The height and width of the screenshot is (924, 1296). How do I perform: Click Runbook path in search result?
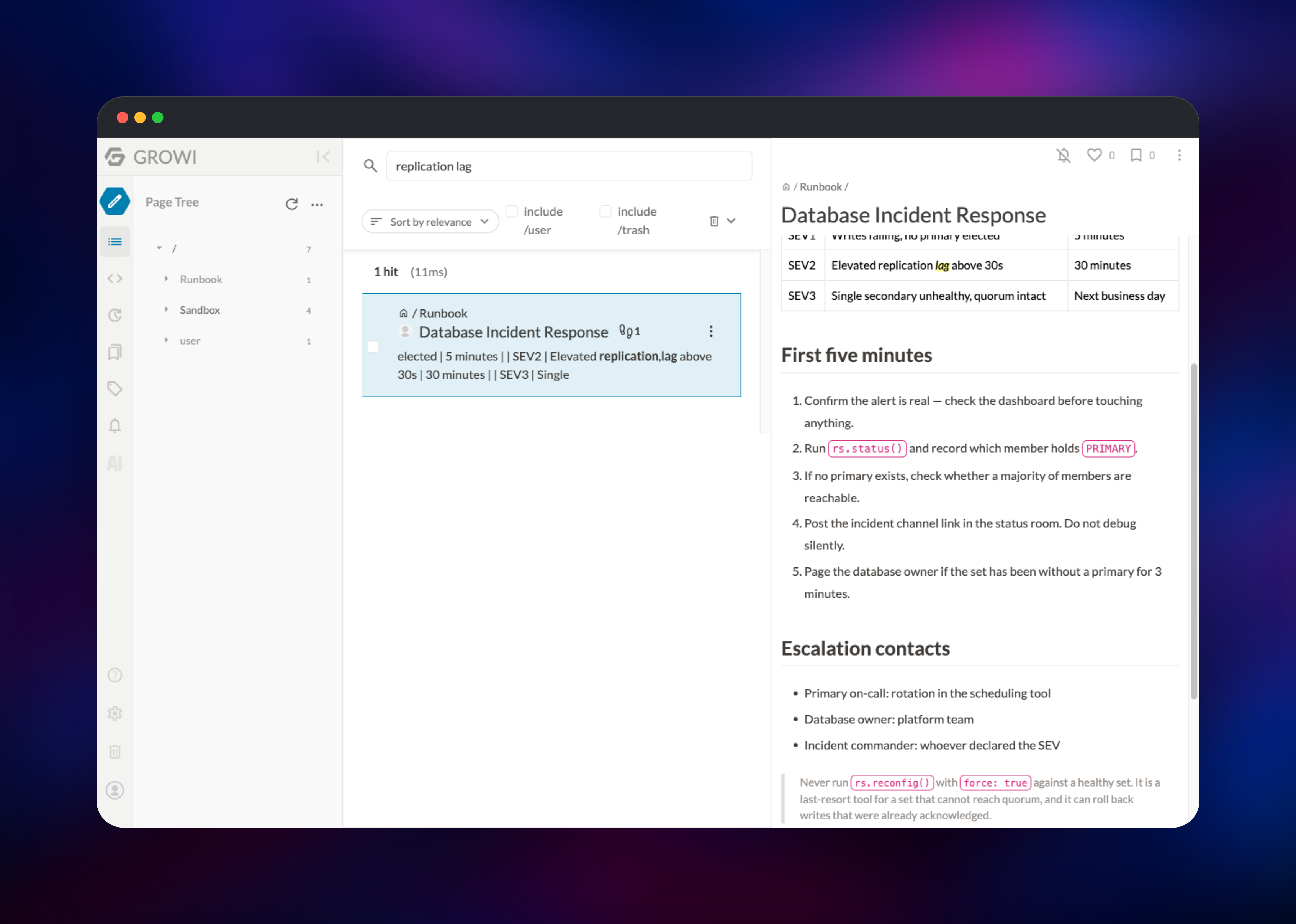pos(443,314)
